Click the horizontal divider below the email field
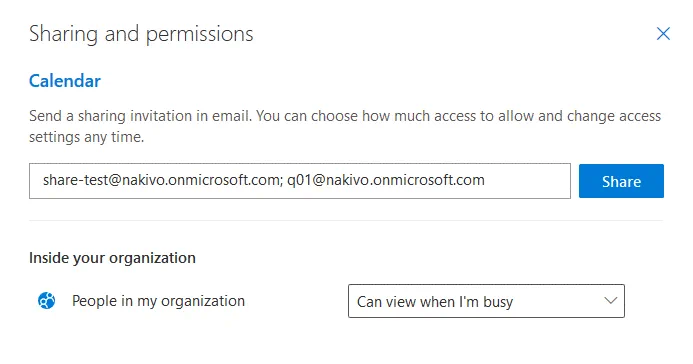The width and height of the screenshot is (693, 364). [x=346, y=220]
